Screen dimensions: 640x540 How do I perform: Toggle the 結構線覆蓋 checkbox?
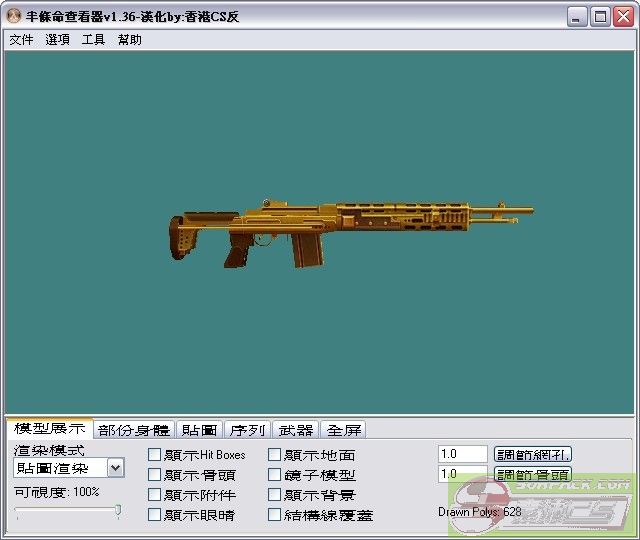pos(275,515)
